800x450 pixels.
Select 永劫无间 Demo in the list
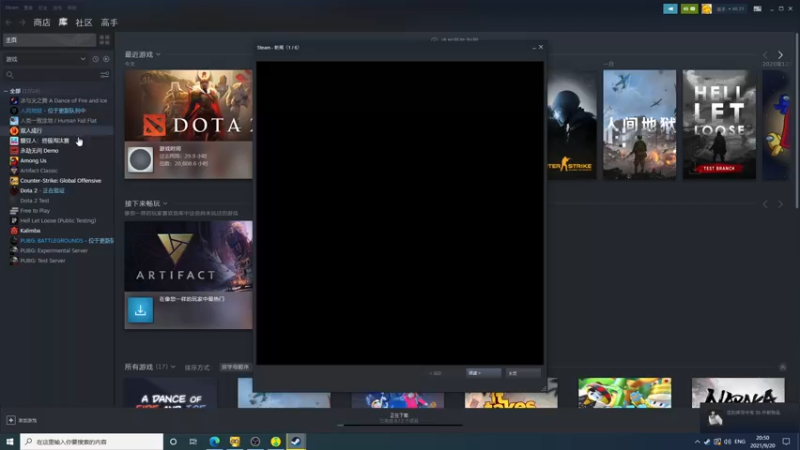(39, 151)
